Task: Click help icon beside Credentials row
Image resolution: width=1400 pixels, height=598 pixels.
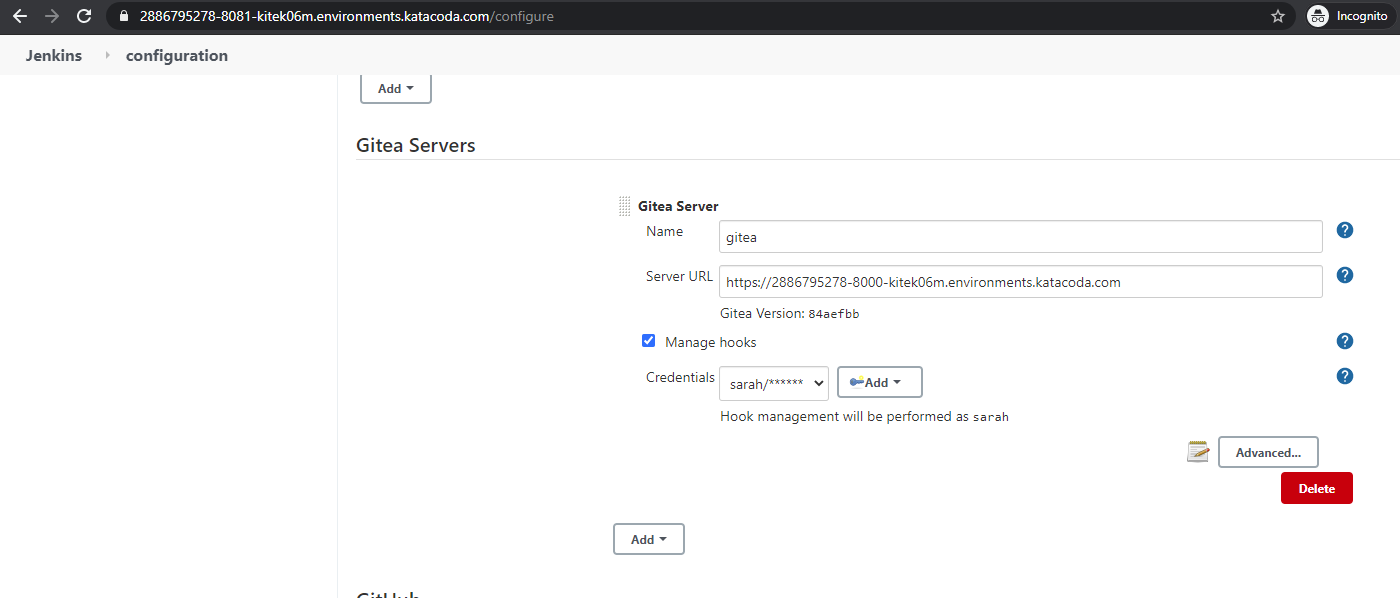Action: (1345, 376)
